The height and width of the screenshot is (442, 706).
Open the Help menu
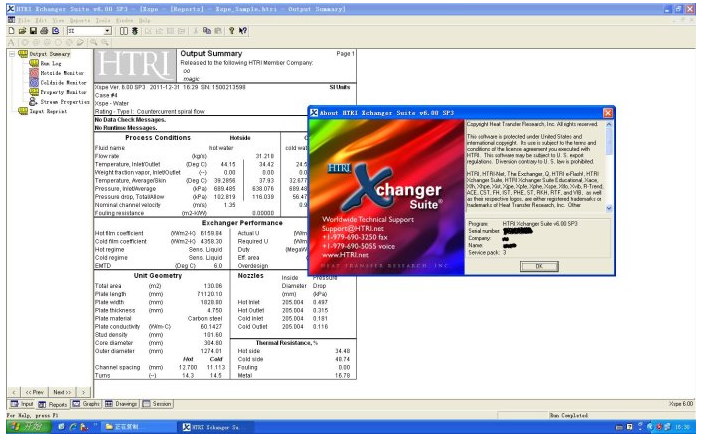(144, 20)
